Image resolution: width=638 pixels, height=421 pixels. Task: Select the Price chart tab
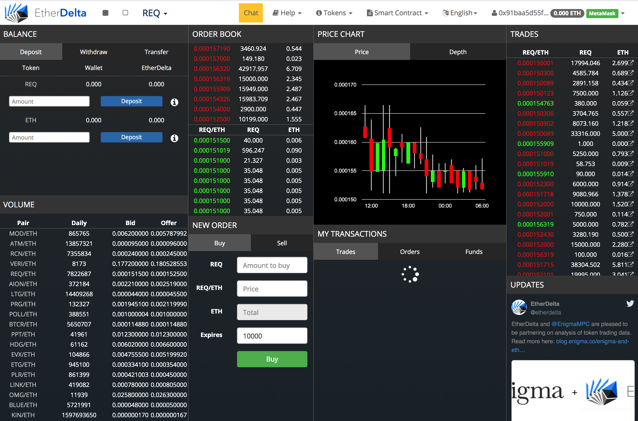pos(362,52)
